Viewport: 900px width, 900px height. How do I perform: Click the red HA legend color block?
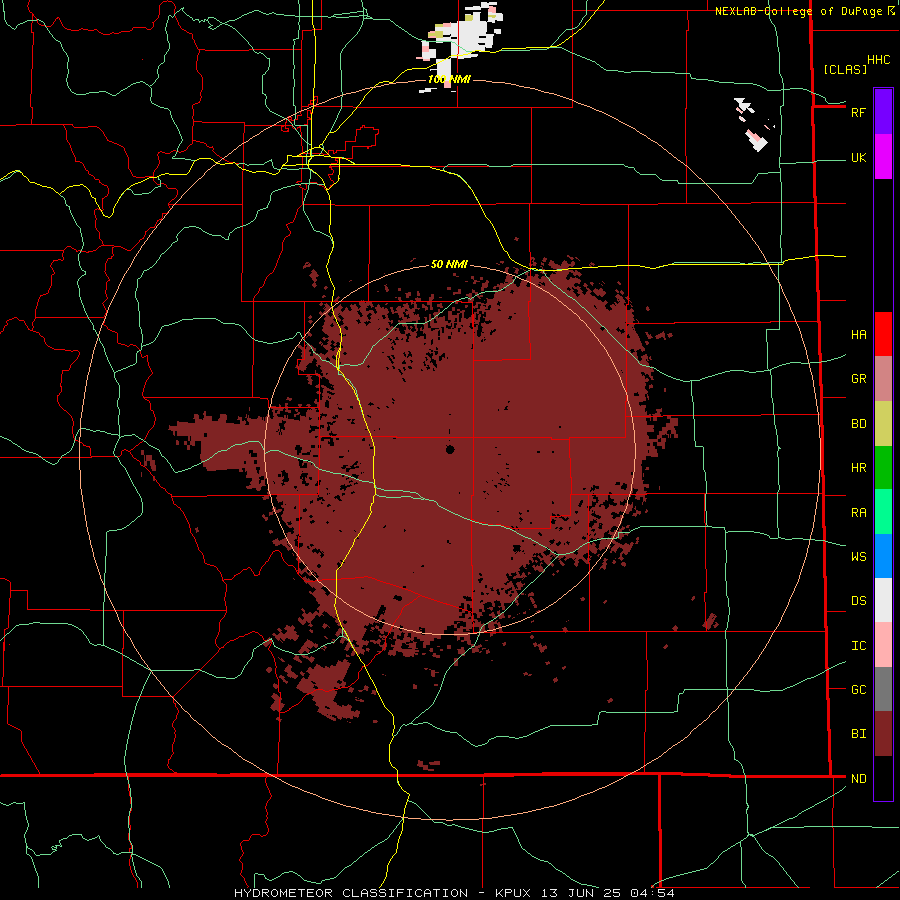point(883,334)
